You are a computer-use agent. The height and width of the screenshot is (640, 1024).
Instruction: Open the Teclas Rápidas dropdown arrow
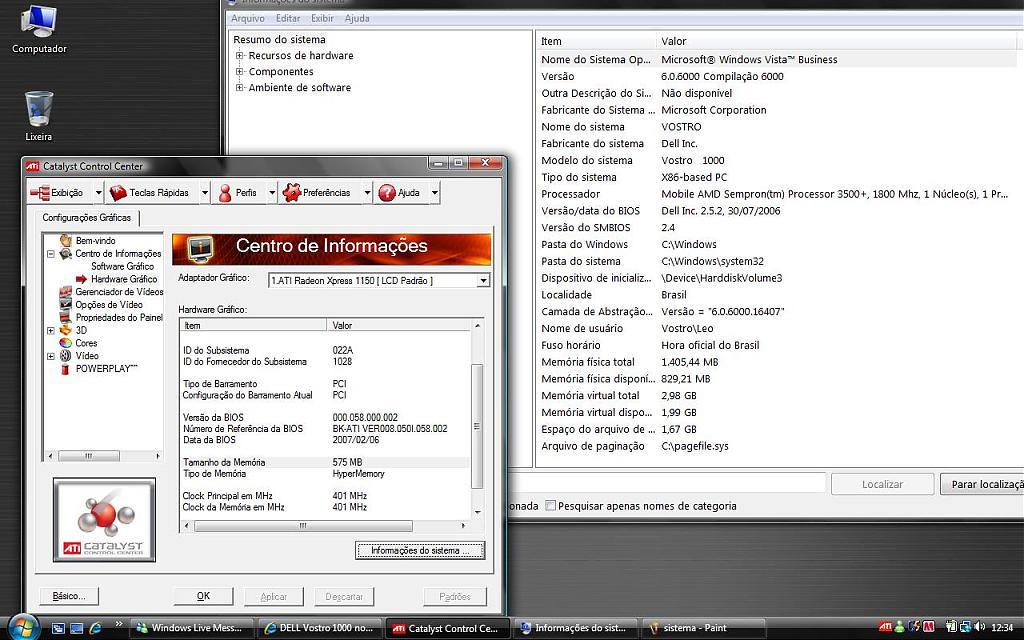coord(205,193)
